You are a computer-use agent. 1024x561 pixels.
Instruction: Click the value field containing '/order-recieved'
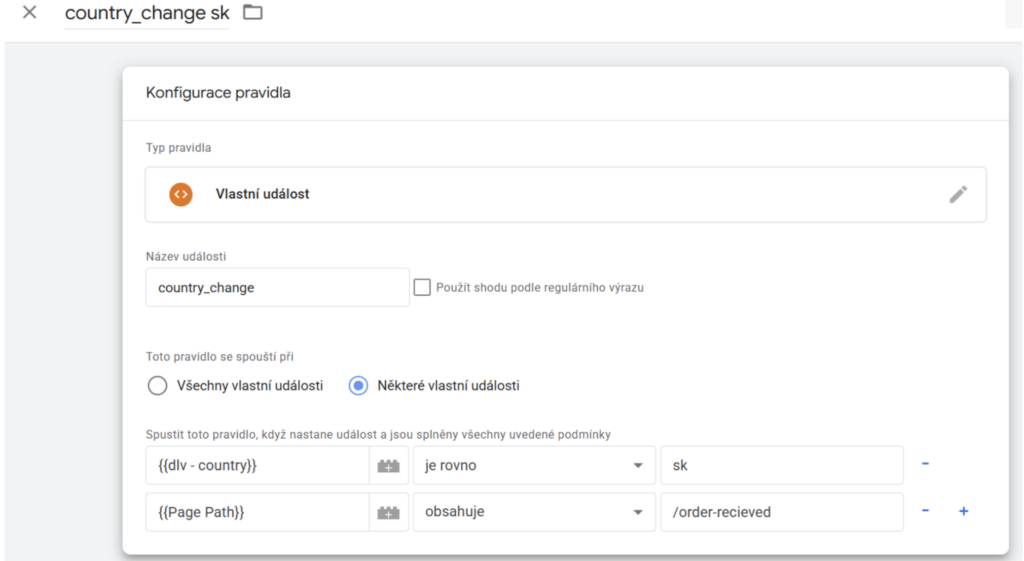[x=781, y=512]
